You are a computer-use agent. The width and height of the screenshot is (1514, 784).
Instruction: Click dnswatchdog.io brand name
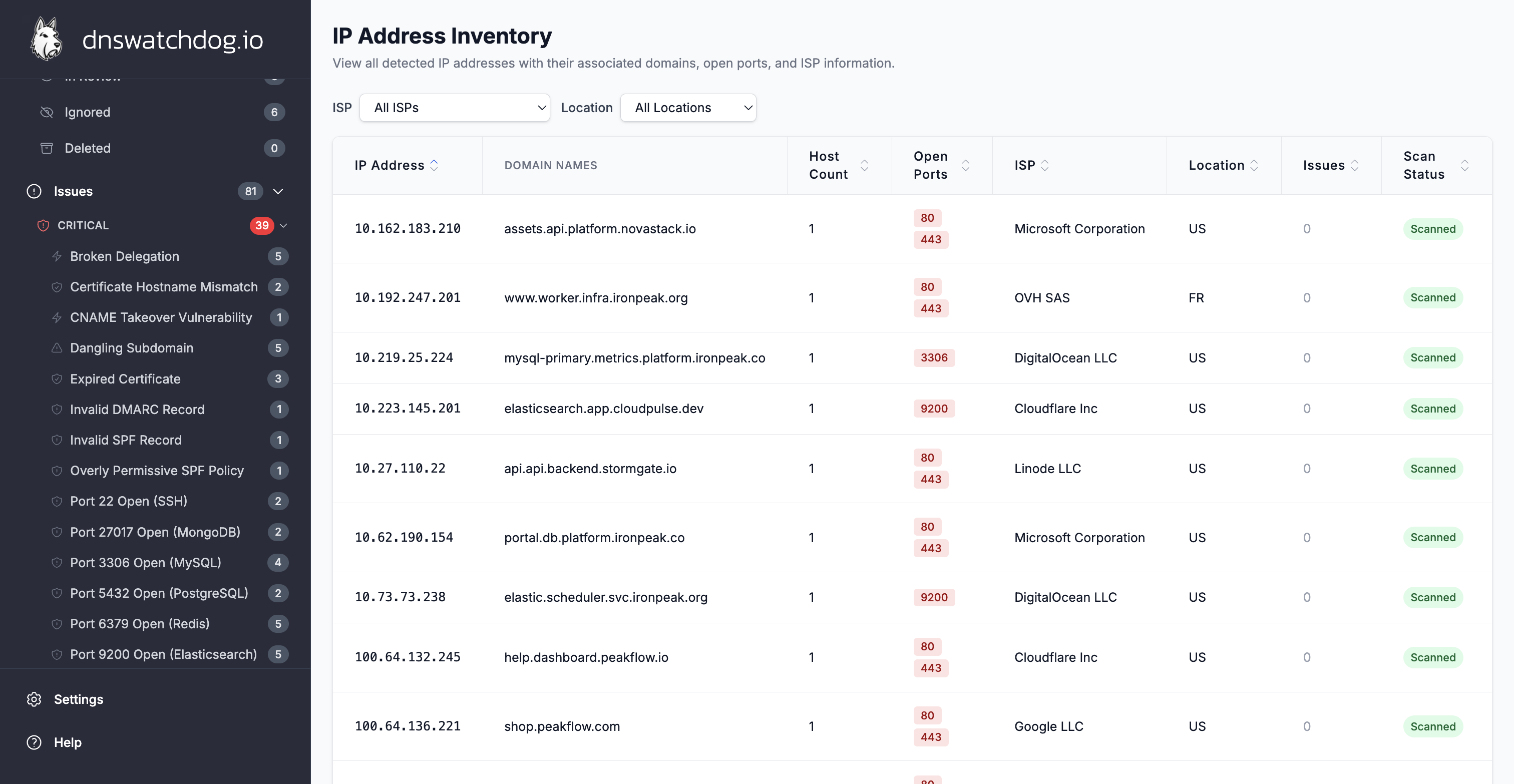[172, 40]
